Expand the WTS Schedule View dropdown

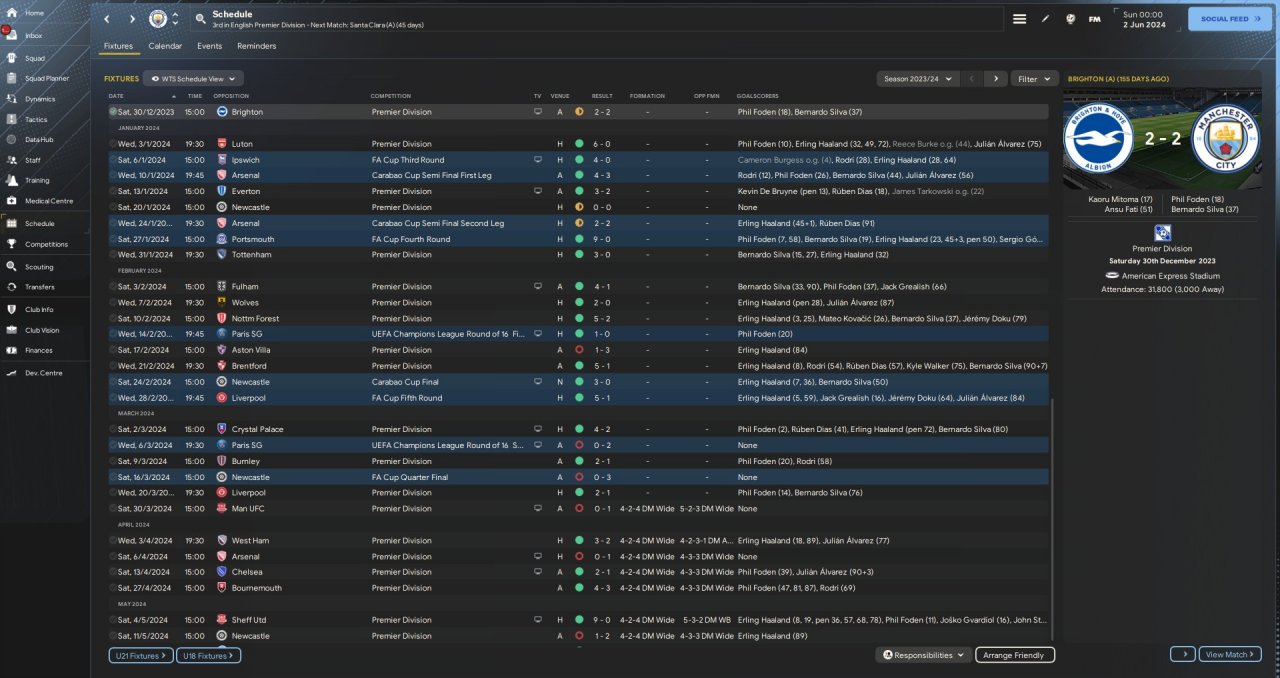193,78
